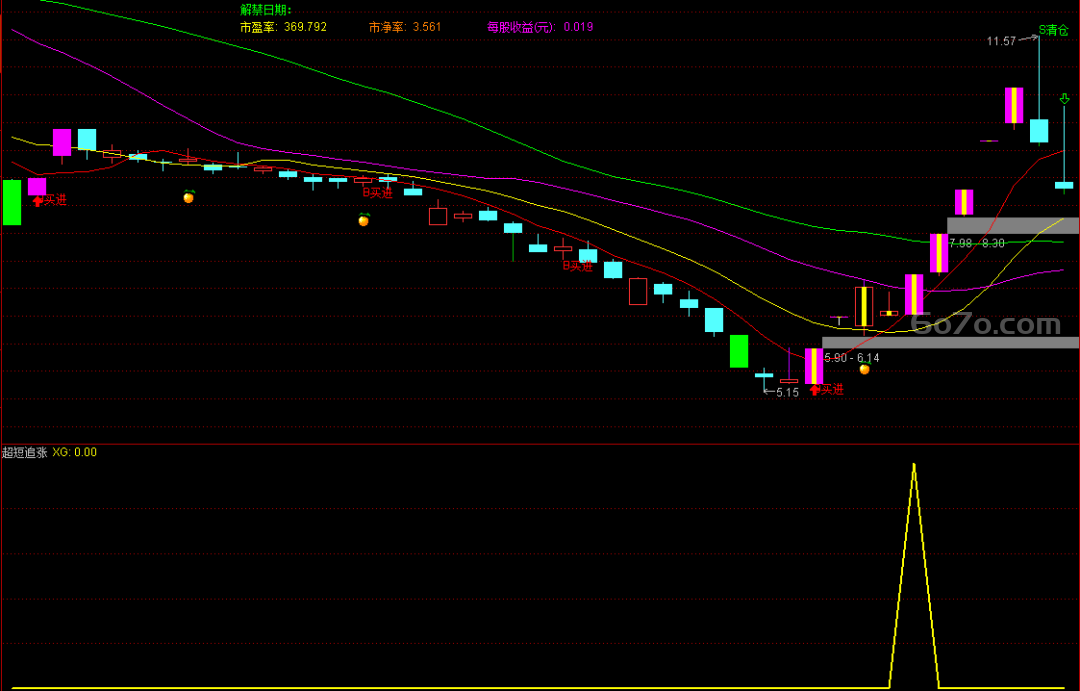Click solid green candle before the 5.15 low
This screenshot has height=691, width=1080.
click(x=739, y=351)
